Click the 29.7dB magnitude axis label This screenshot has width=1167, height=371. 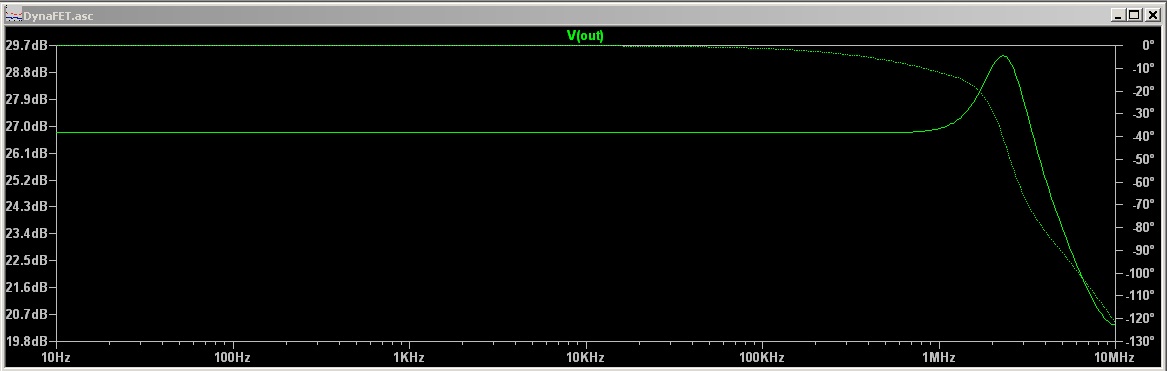26,45
